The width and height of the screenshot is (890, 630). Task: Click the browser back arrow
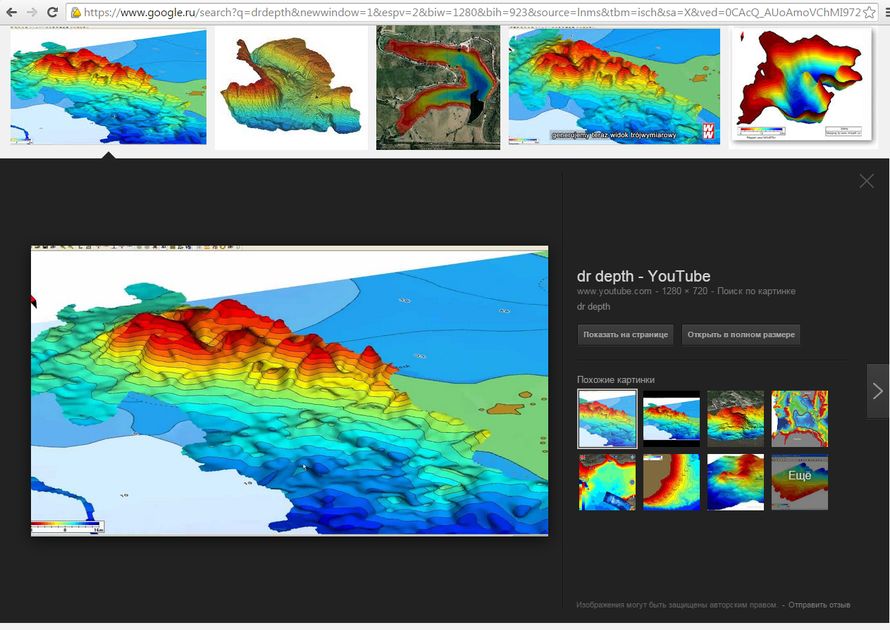click(x=11, y=12)
